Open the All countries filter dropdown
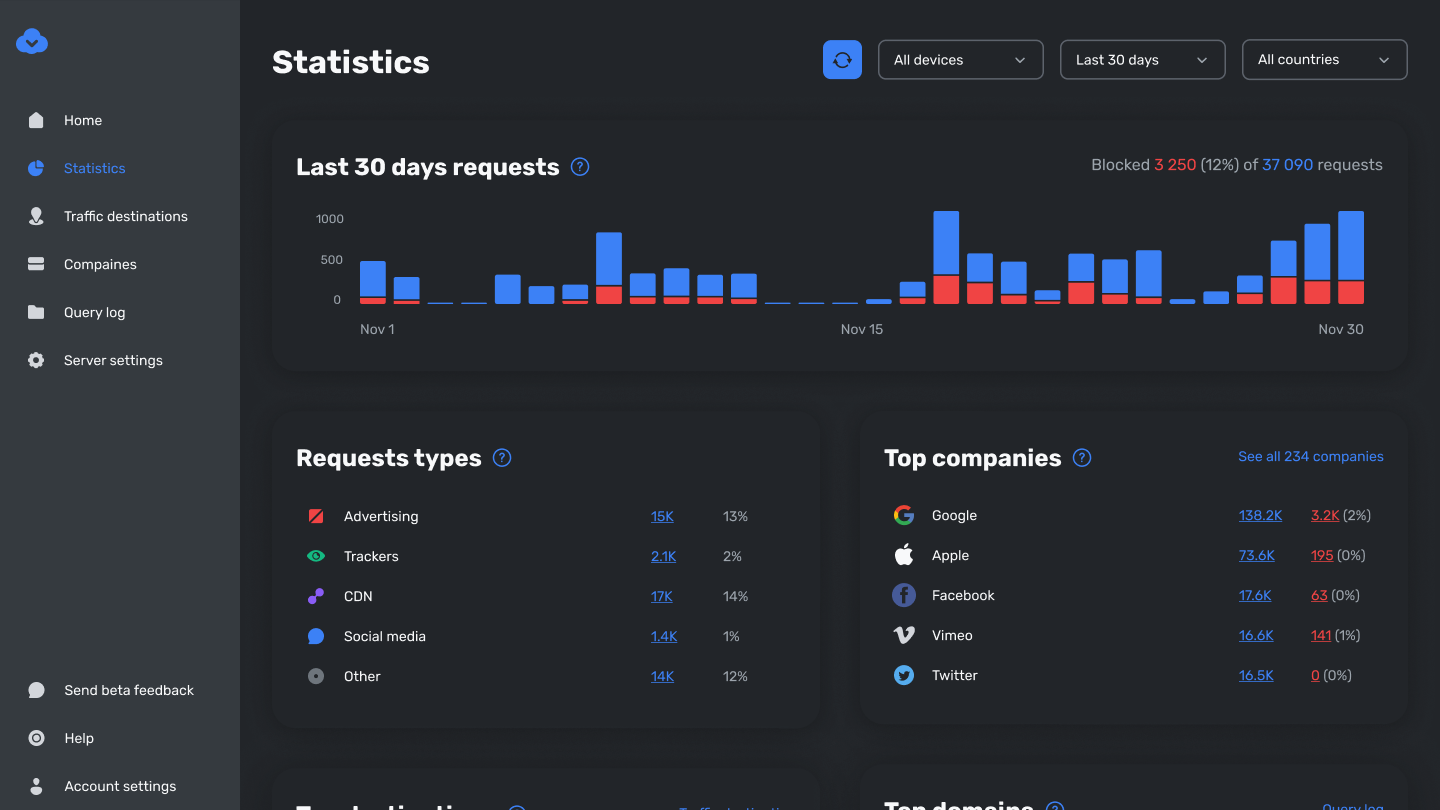1440x810 pixels. tap(1324, 60)
